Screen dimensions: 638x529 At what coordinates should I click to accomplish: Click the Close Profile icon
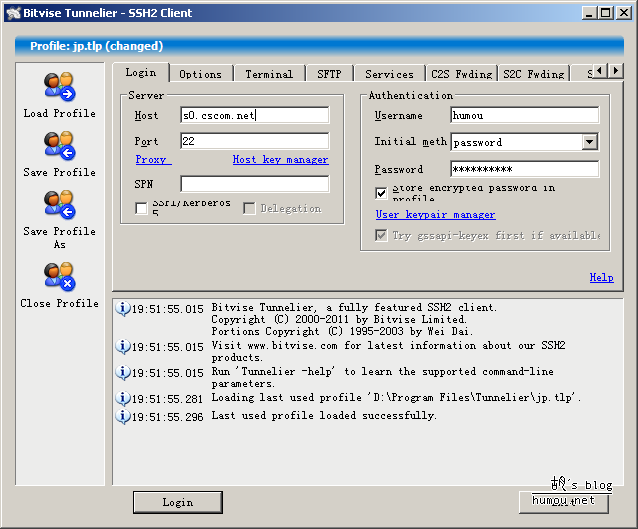60,277
